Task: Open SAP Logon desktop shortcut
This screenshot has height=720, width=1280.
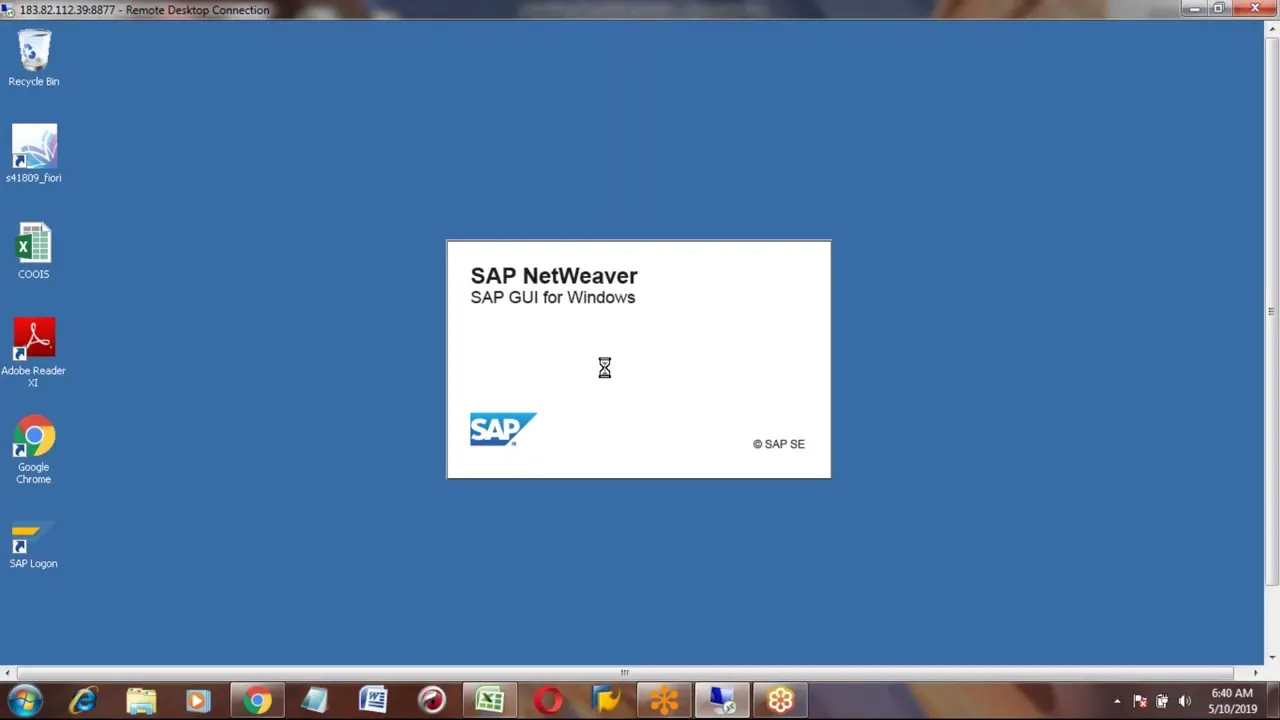Action: (34, 546)
